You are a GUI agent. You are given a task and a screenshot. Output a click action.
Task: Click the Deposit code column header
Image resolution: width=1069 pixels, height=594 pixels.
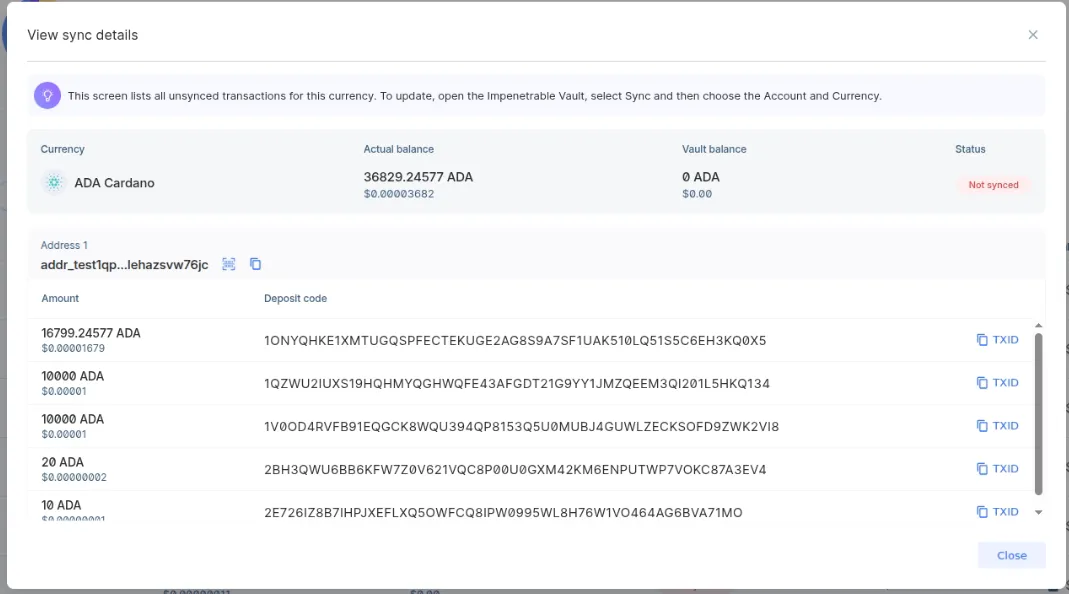295,298
